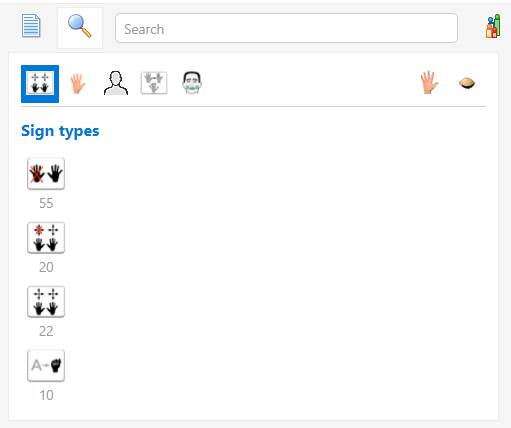Pick the greyed-out hand movement filter icon

click(154, 83)
